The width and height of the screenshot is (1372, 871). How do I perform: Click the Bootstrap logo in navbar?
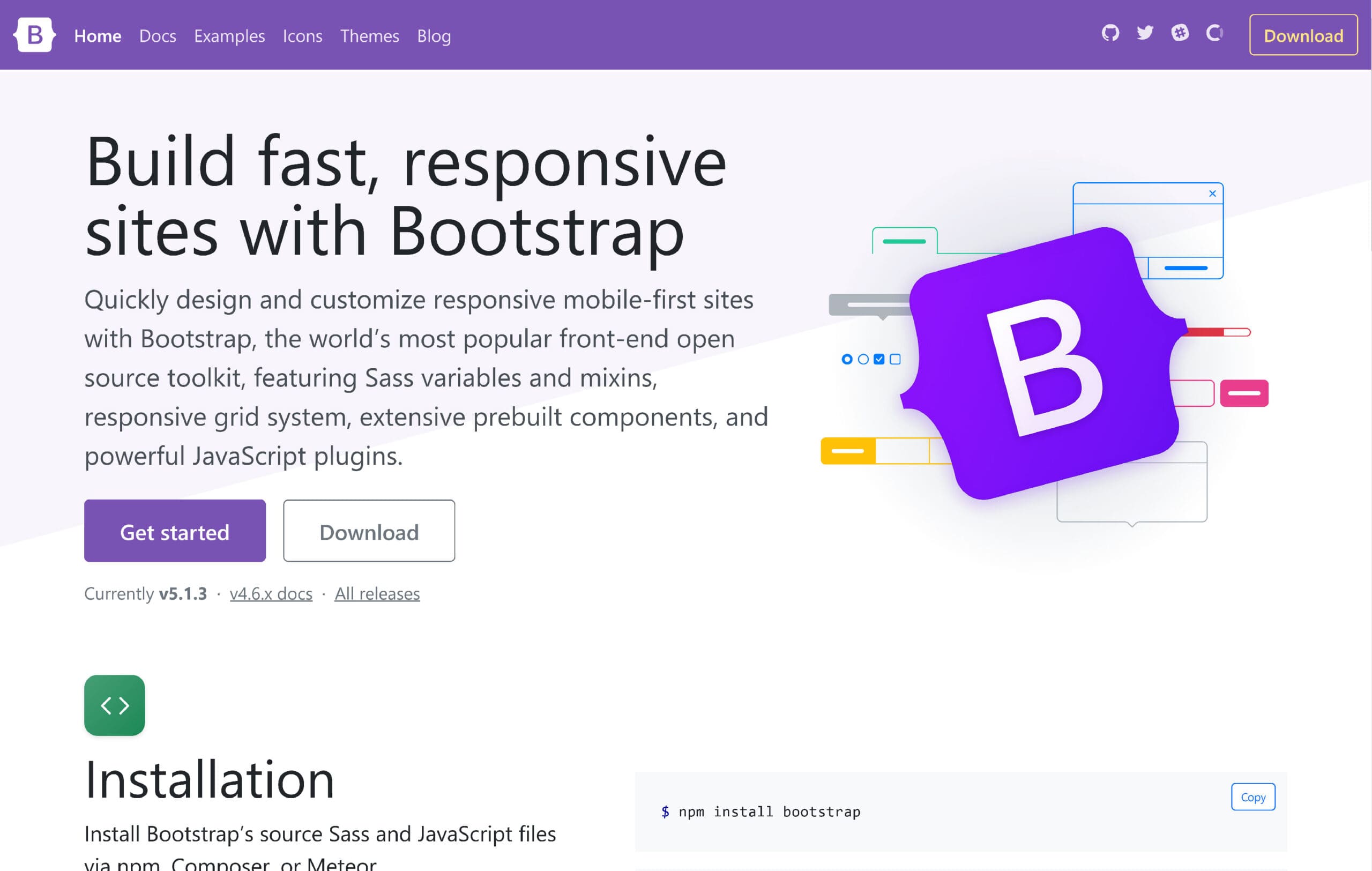click(34, 35)
